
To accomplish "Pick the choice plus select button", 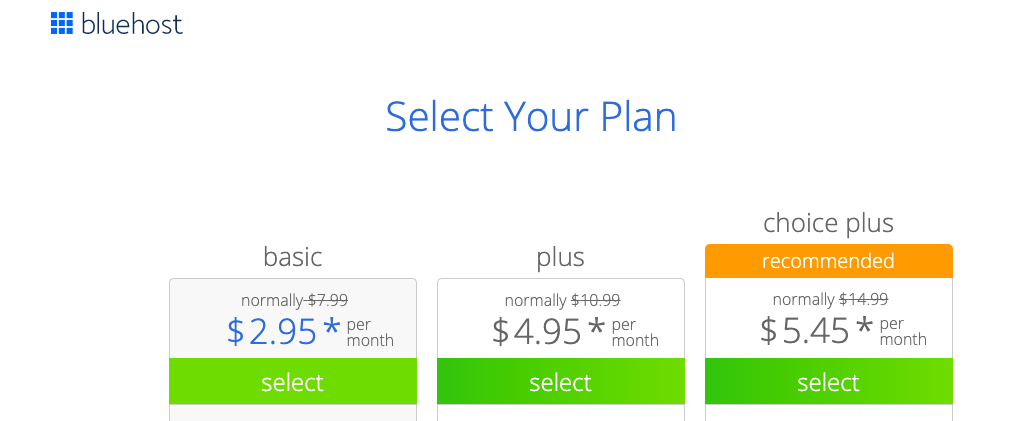I will [829, 382].
